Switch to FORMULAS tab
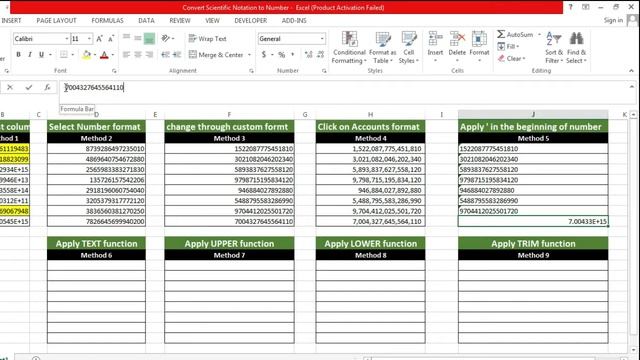This screenshot has width=640, height=360. (107, 20)
